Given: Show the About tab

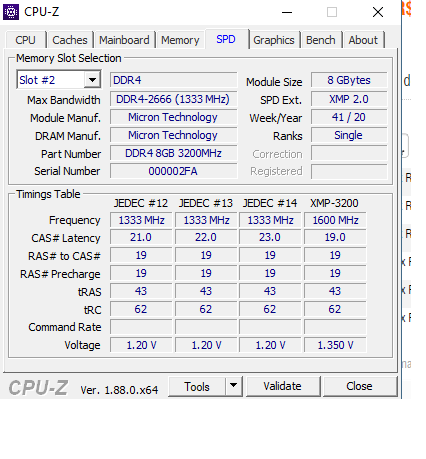Looking at the screenshot, I should [363, 40].
